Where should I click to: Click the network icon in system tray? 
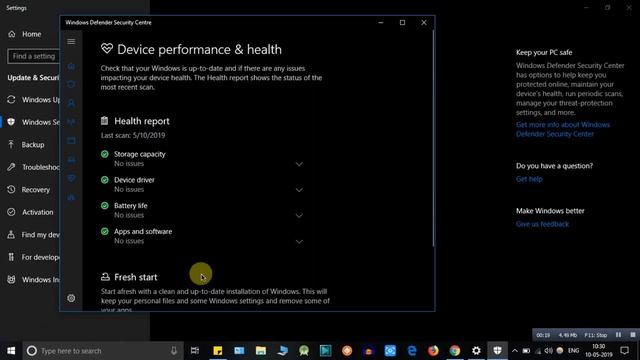[x=538, y=351]
